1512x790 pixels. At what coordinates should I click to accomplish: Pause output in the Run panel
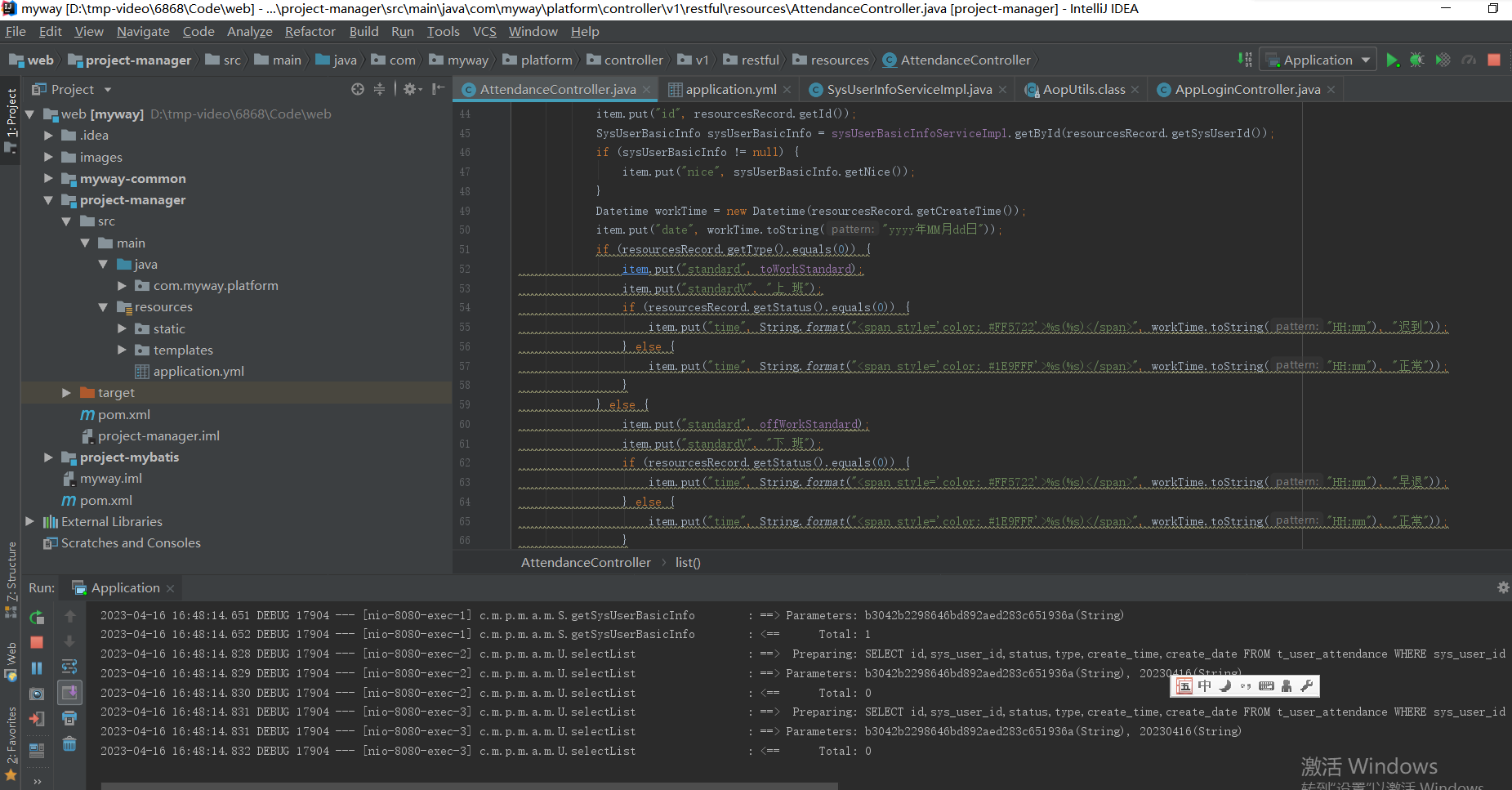[37, 668]
